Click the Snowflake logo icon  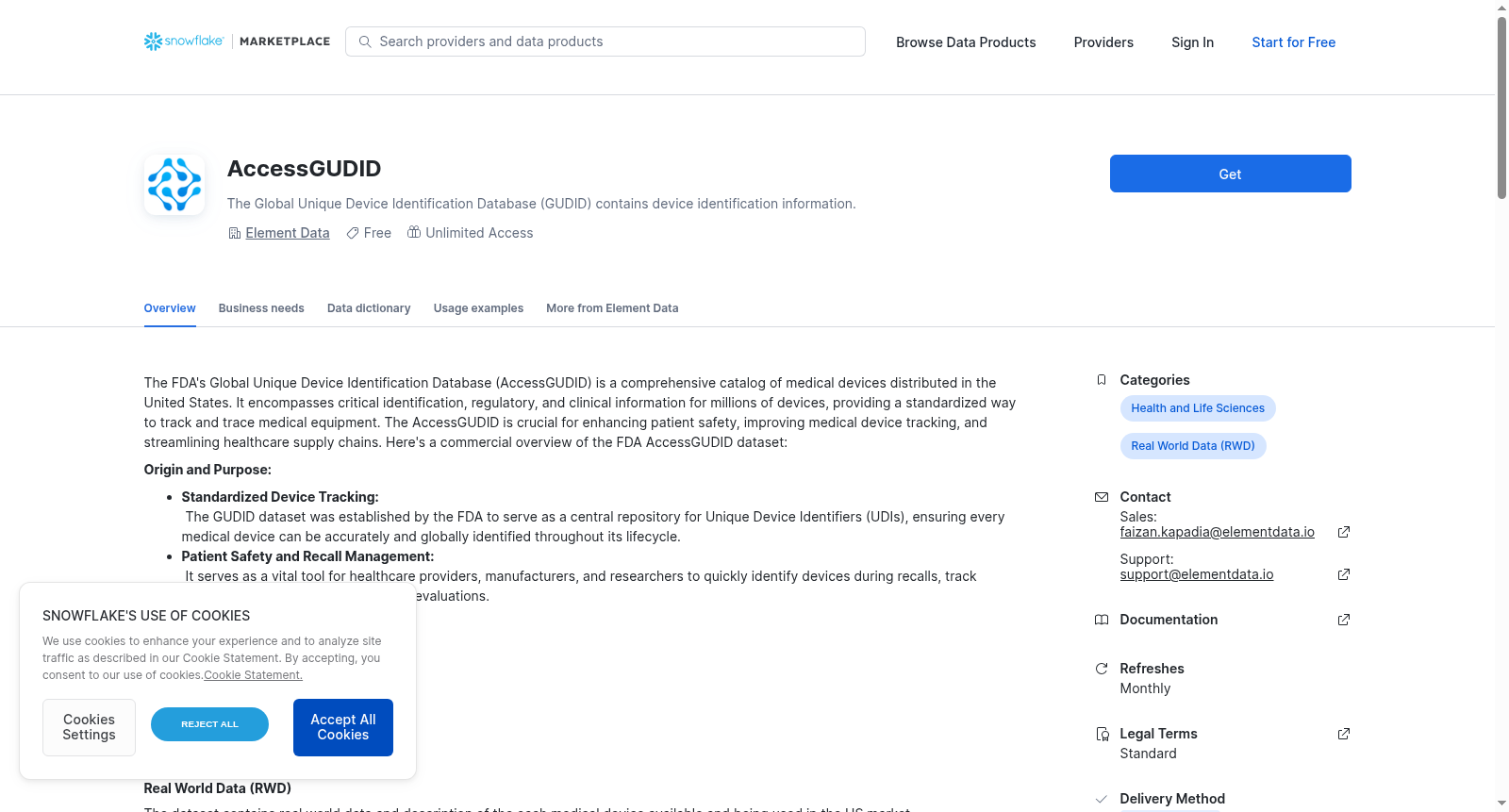(x=153, y=41)
